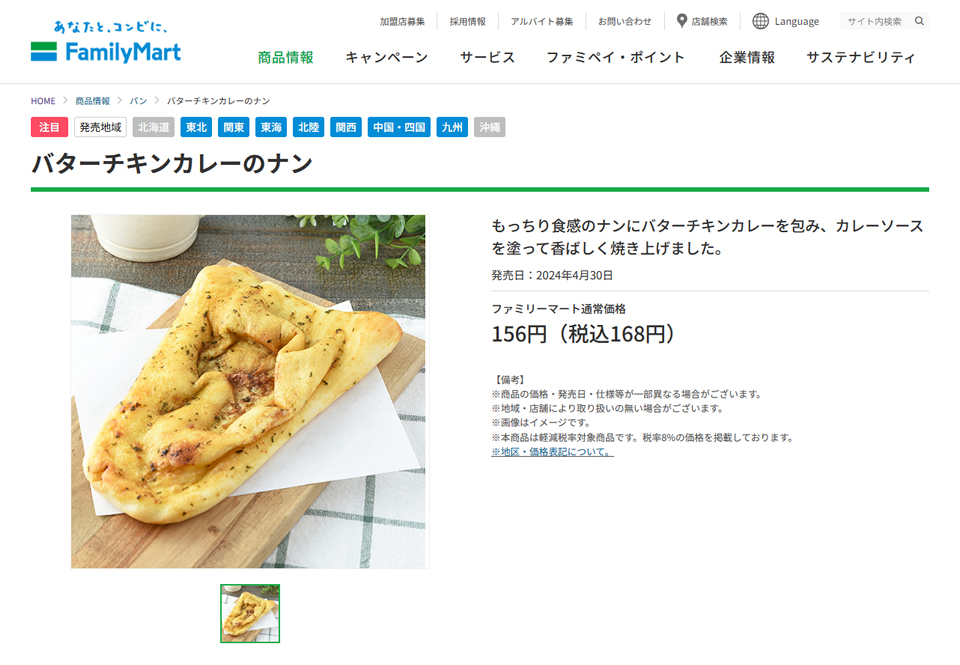Screen dimensions: 960x665
Task: Open the サステナビリティ menu
Action: pos(861,58)
